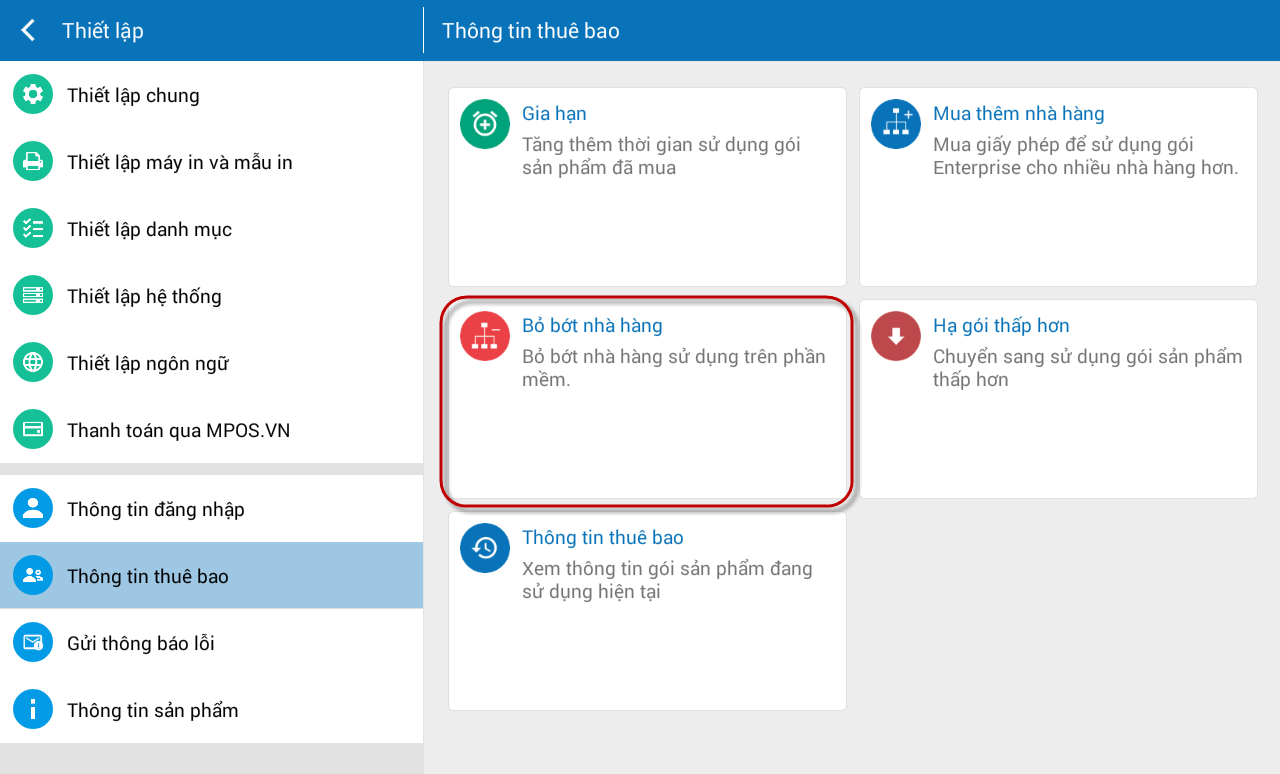Click the Thiết lập chung gear icon
Viewport: 1280px width, 774px height.
tap(33, 95)
